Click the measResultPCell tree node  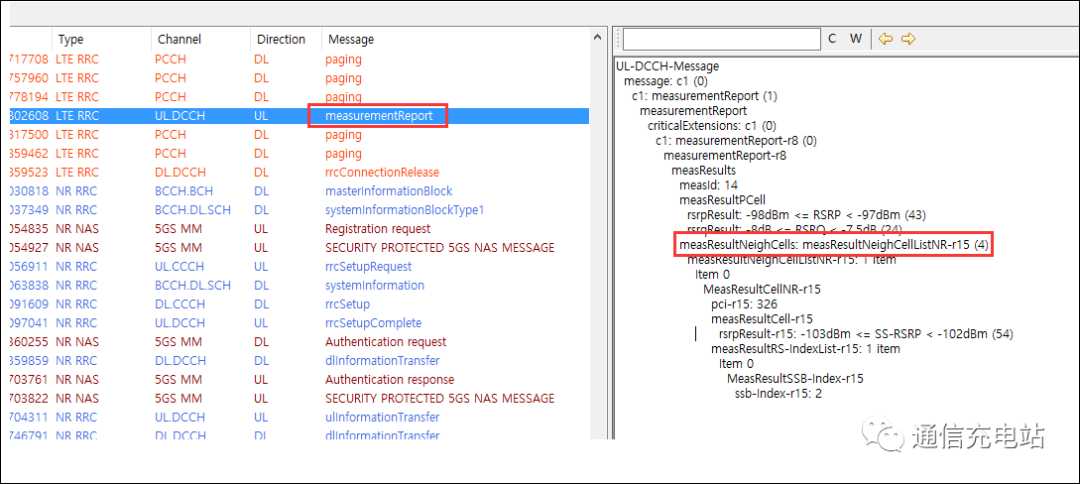(x=723, y=200)
